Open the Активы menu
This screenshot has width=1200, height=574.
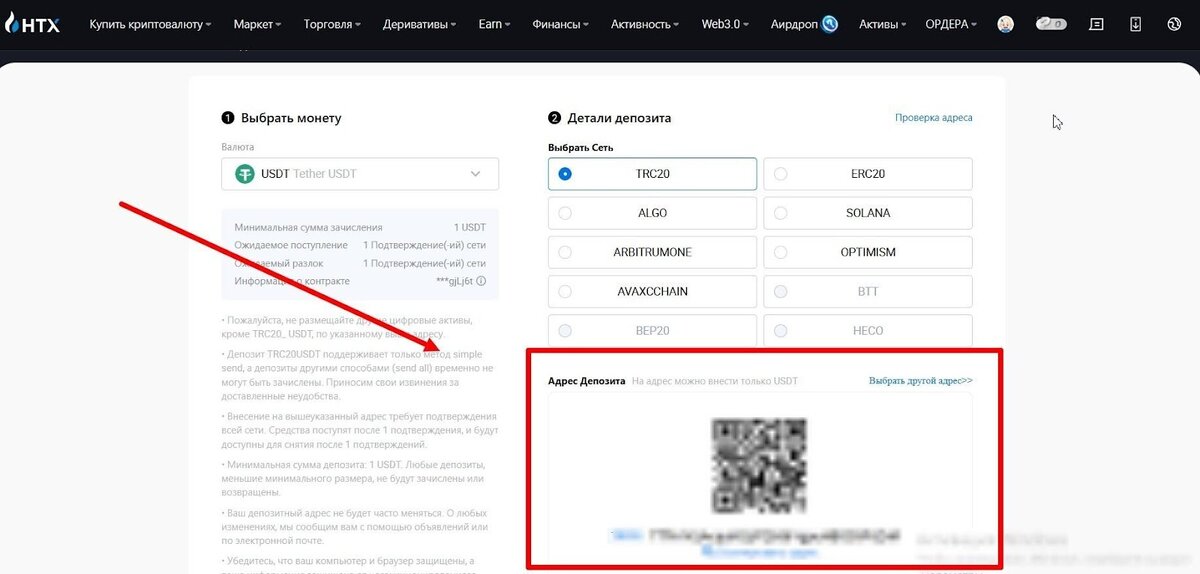pyautogui.click(x=883, y=24)
